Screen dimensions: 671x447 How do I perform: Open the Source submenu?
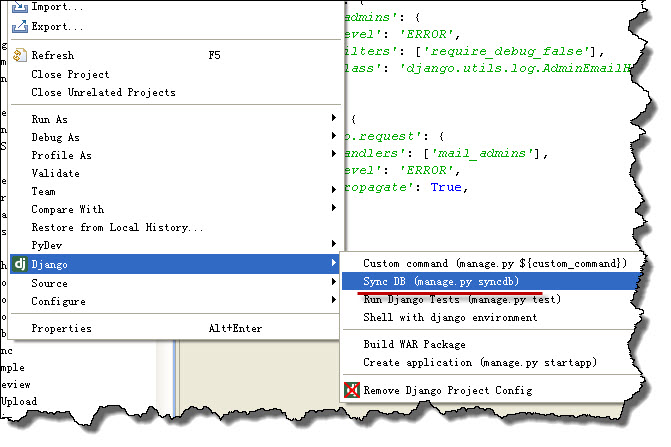(175, 283)
